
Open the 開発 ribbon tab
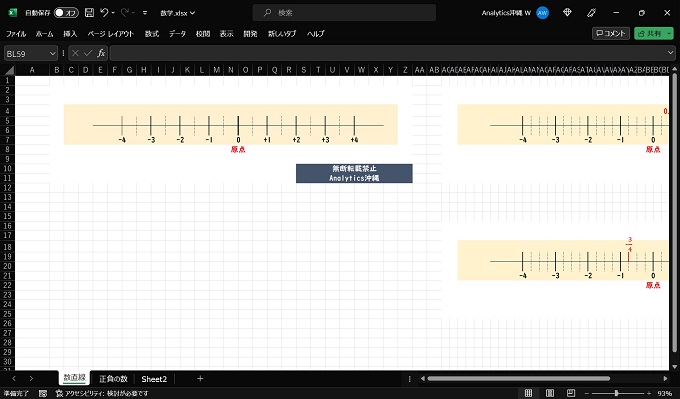[250, 33]
